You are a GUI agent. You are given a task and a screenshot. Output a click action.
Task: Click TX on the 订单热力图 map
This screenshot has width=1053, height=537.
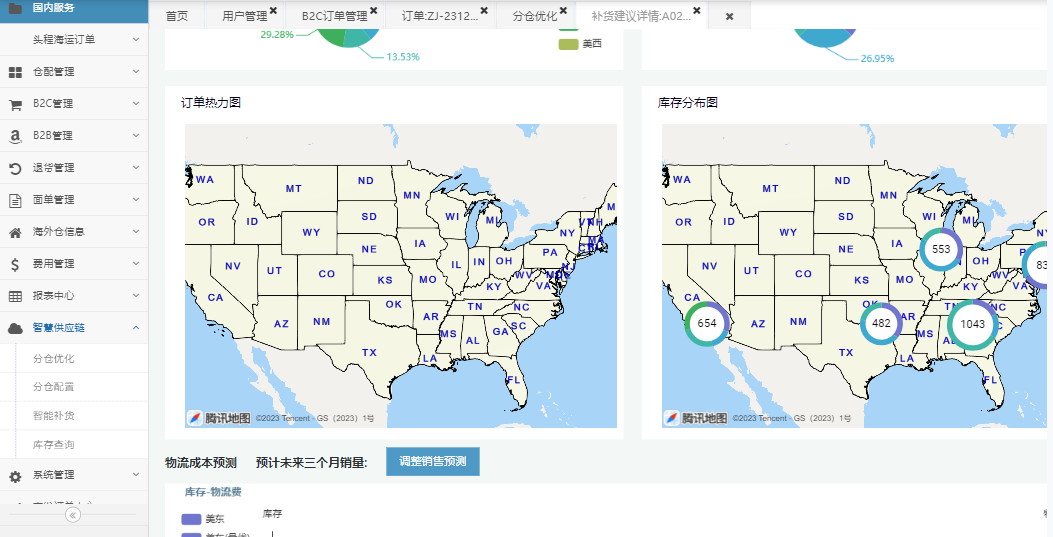point(369,352)
